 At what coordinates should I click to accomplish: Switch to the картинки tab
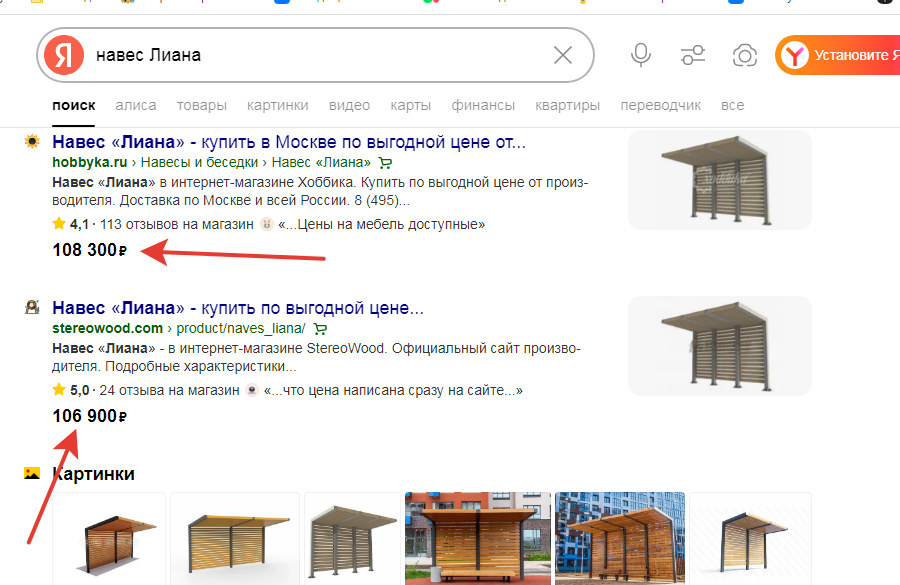click(x=278, y=106)
